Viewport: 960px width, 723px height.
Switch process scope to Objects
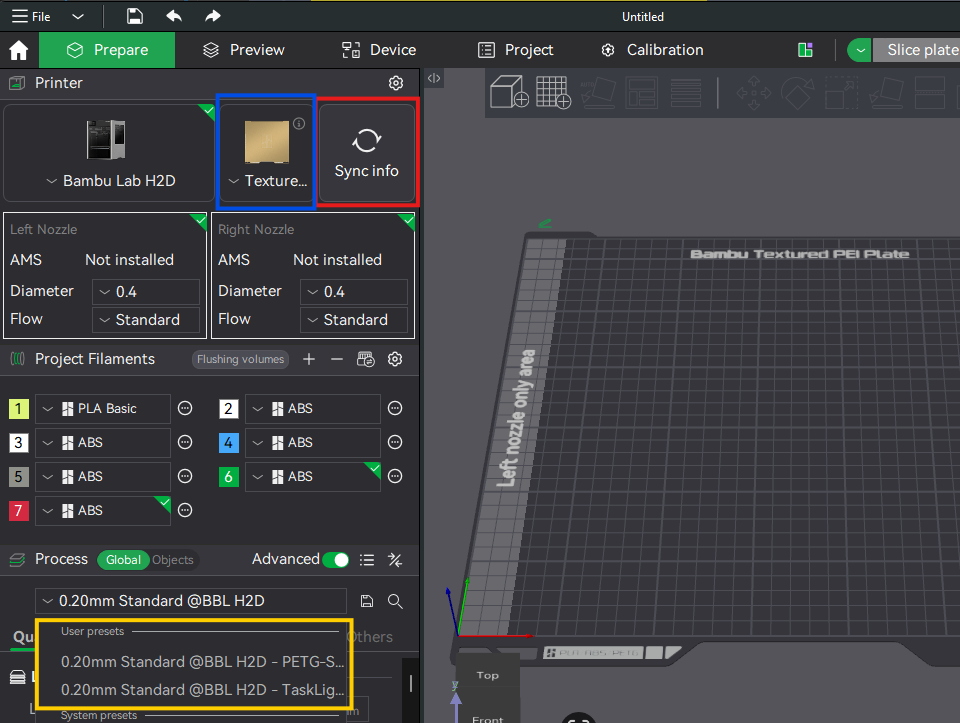(x=173, y=560)
